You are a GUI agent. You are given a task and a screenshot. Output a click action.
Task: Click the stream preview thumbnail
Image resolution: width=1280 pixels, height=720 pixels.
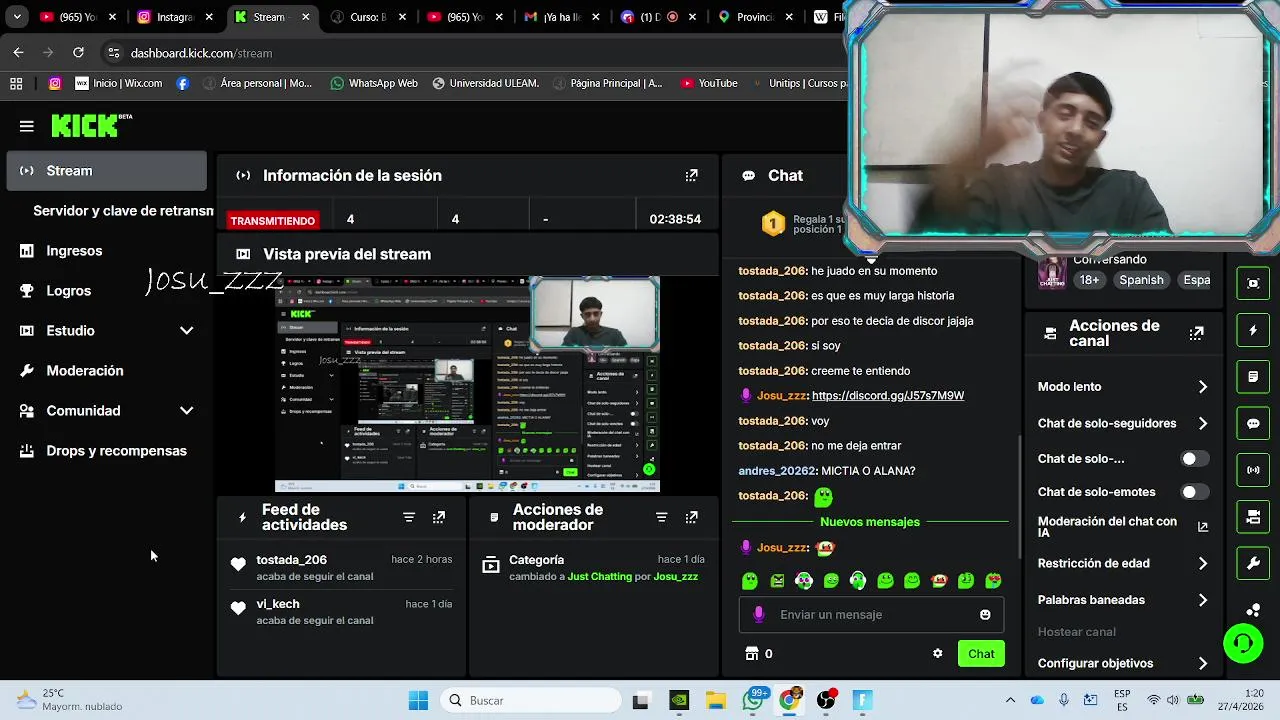click(467, 384)
